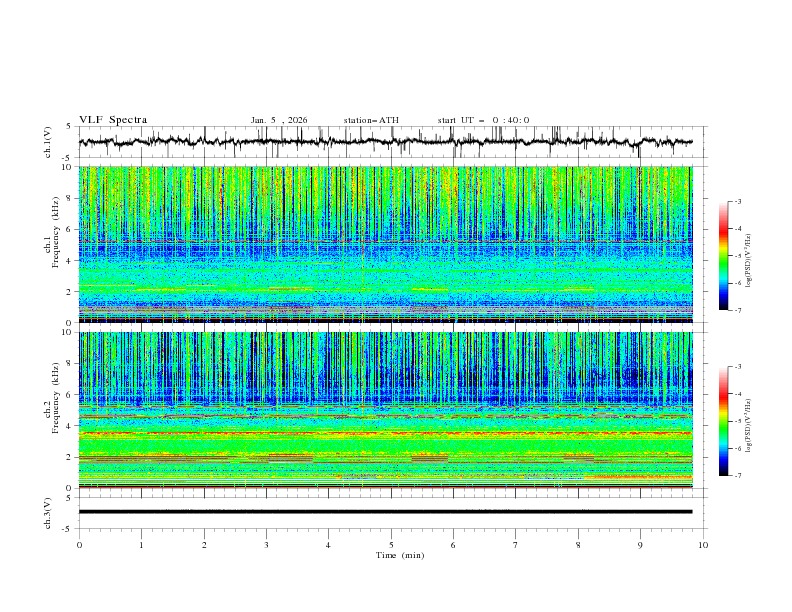Click the '-3' label on ch.2 color bar

738,367
